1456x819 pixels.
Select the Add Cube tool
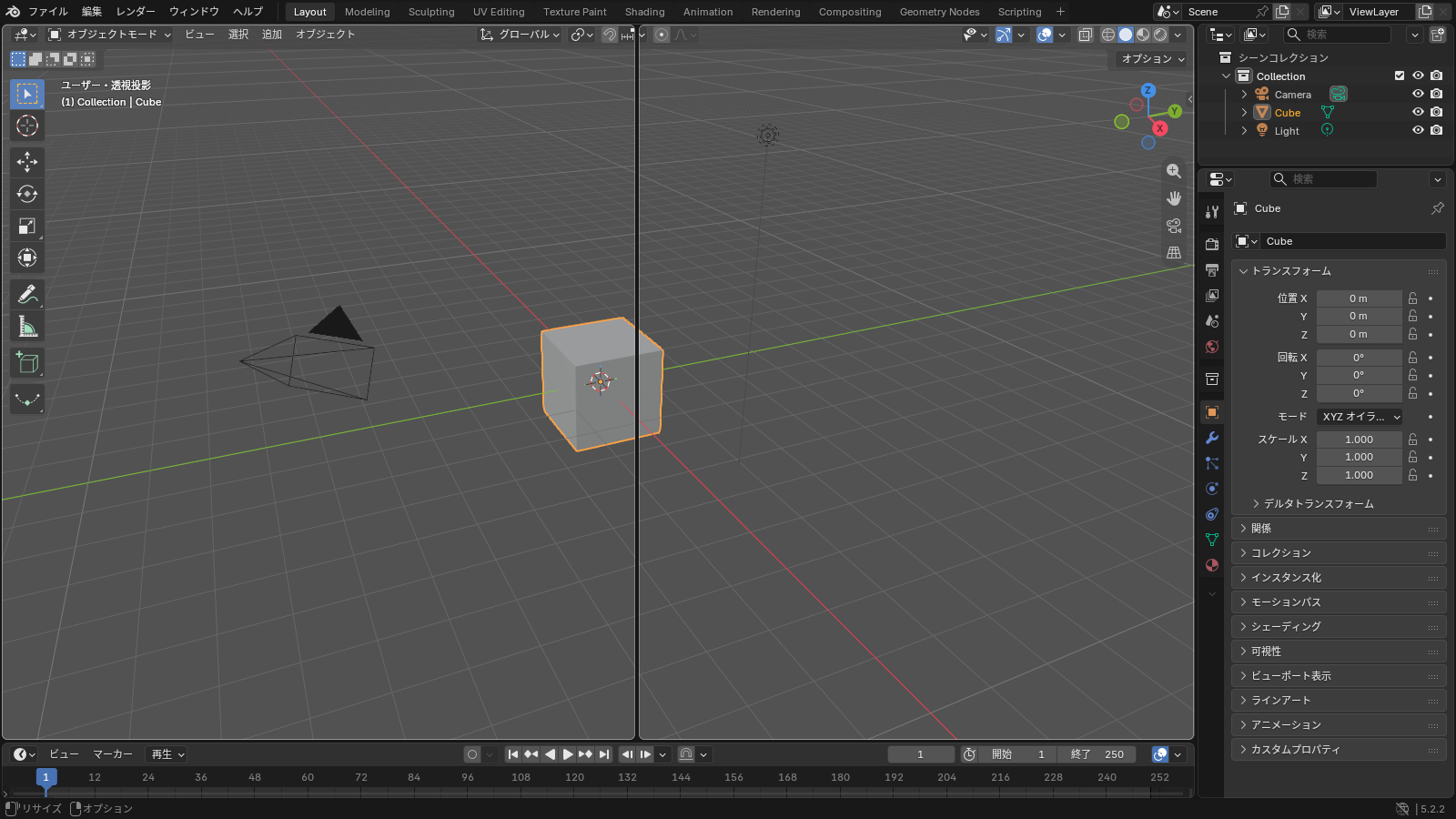pyautogui.click(x=27, y=362)
